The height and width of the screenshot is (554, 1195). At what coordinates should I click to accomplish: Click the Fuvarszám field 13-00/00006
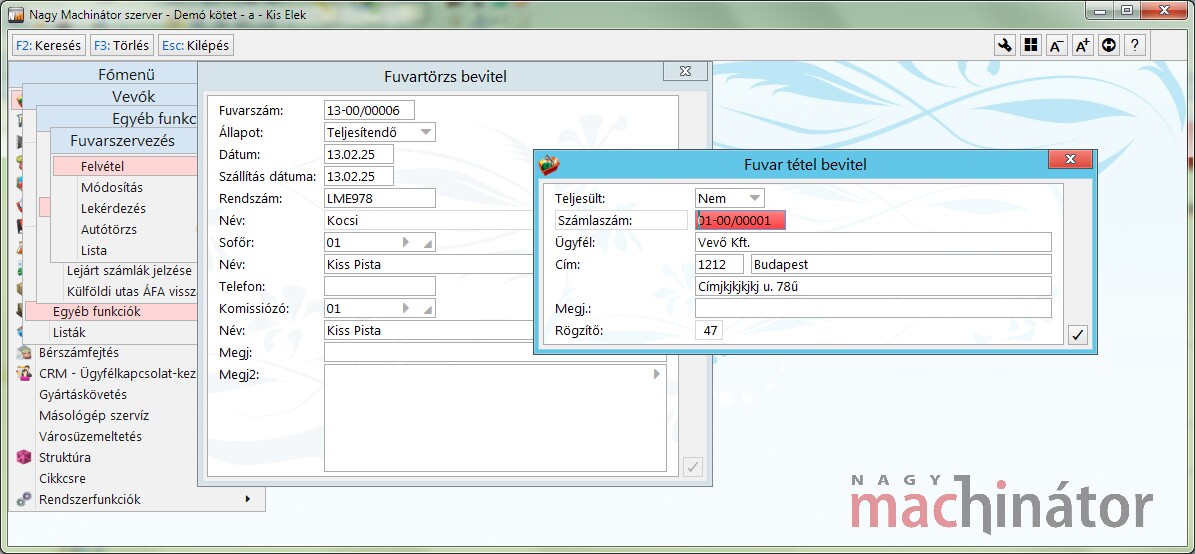370,110
